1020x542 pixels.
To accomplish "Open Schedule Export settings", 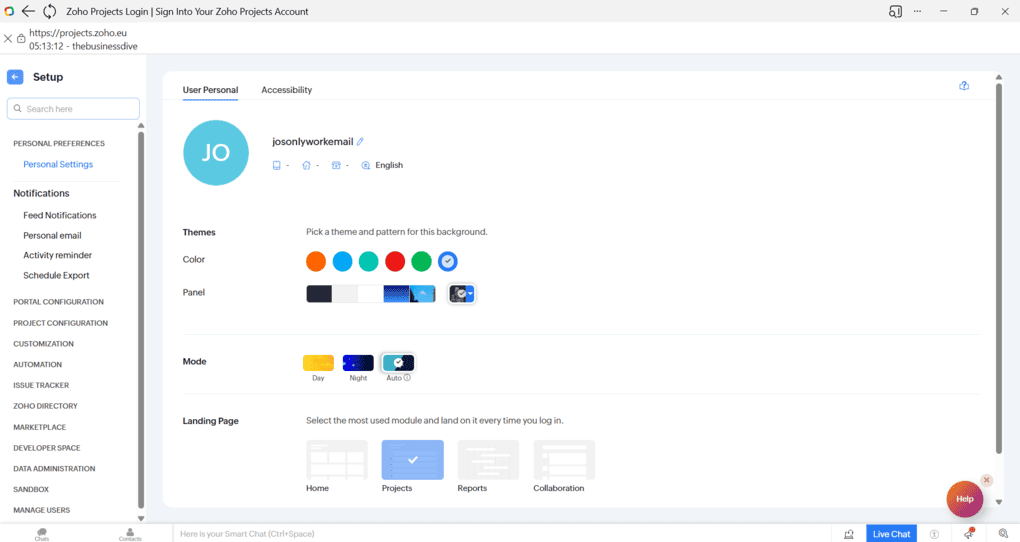I will [56, 275].
